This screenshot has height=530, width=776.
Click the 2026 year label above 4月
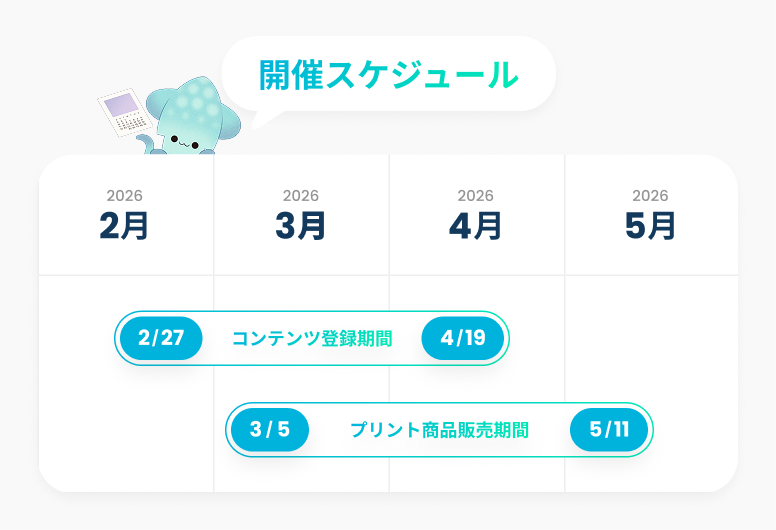pyautogui.click(x=476, y=196)
